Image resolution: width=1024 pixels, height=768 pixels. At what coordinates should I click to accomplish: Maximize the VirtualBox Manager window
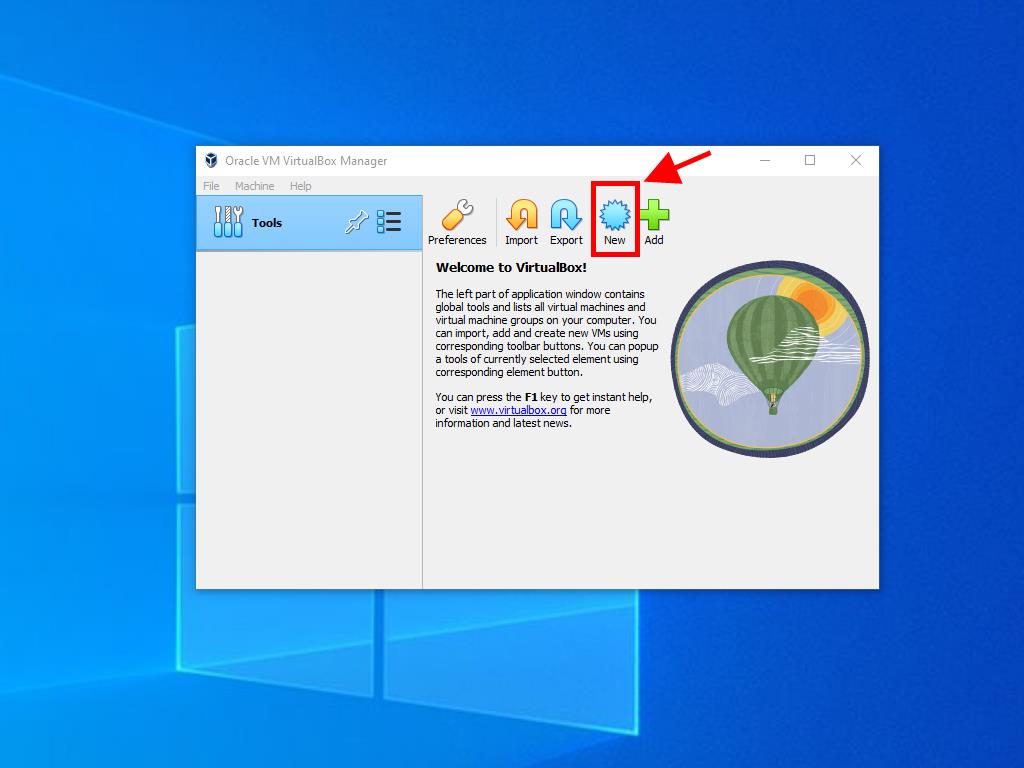(810, 161)
